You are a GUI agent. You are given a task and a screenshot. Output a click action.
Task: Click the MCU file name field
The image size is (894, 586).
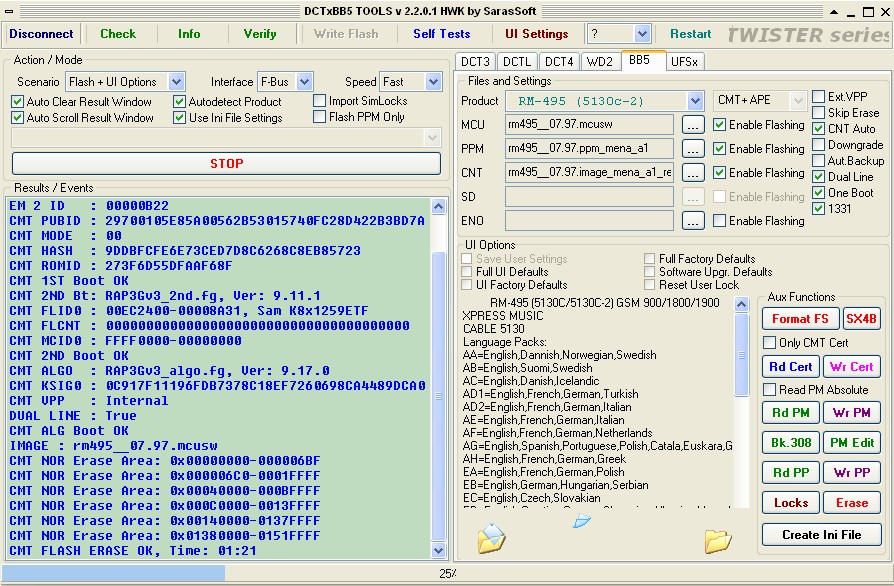[x=589, y=125]
